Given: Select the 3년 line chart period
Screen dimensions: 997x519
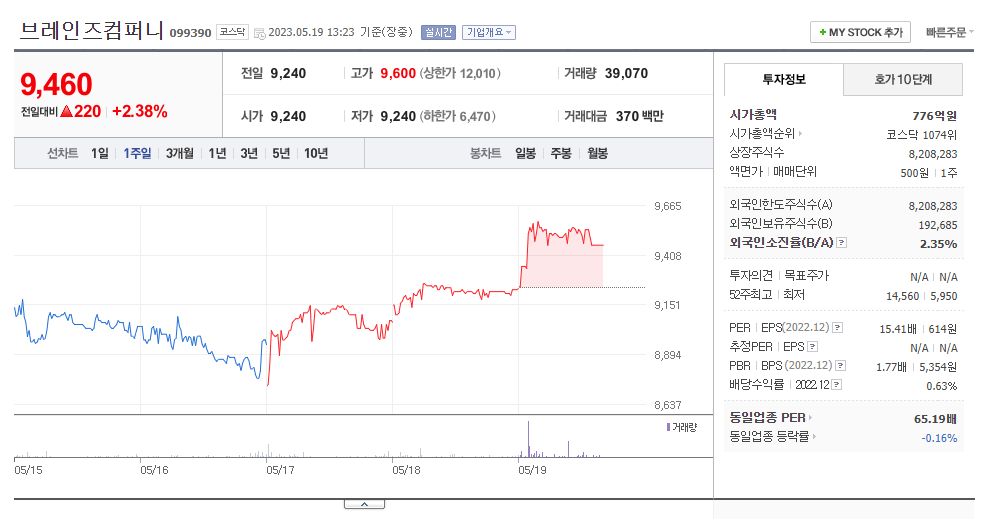Looking at the screenshot, I should point(249,153).
